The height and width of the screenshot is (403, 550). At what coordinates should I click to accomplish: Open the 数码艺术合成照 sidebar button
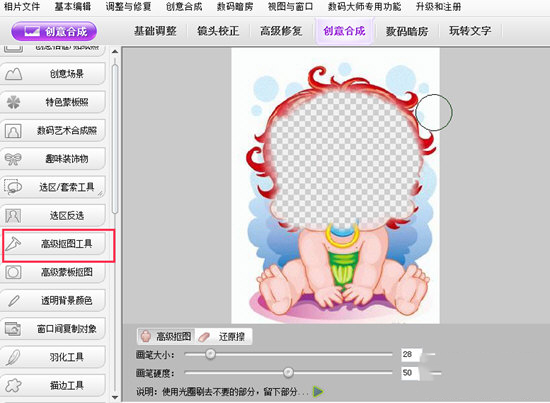[53, 130]
